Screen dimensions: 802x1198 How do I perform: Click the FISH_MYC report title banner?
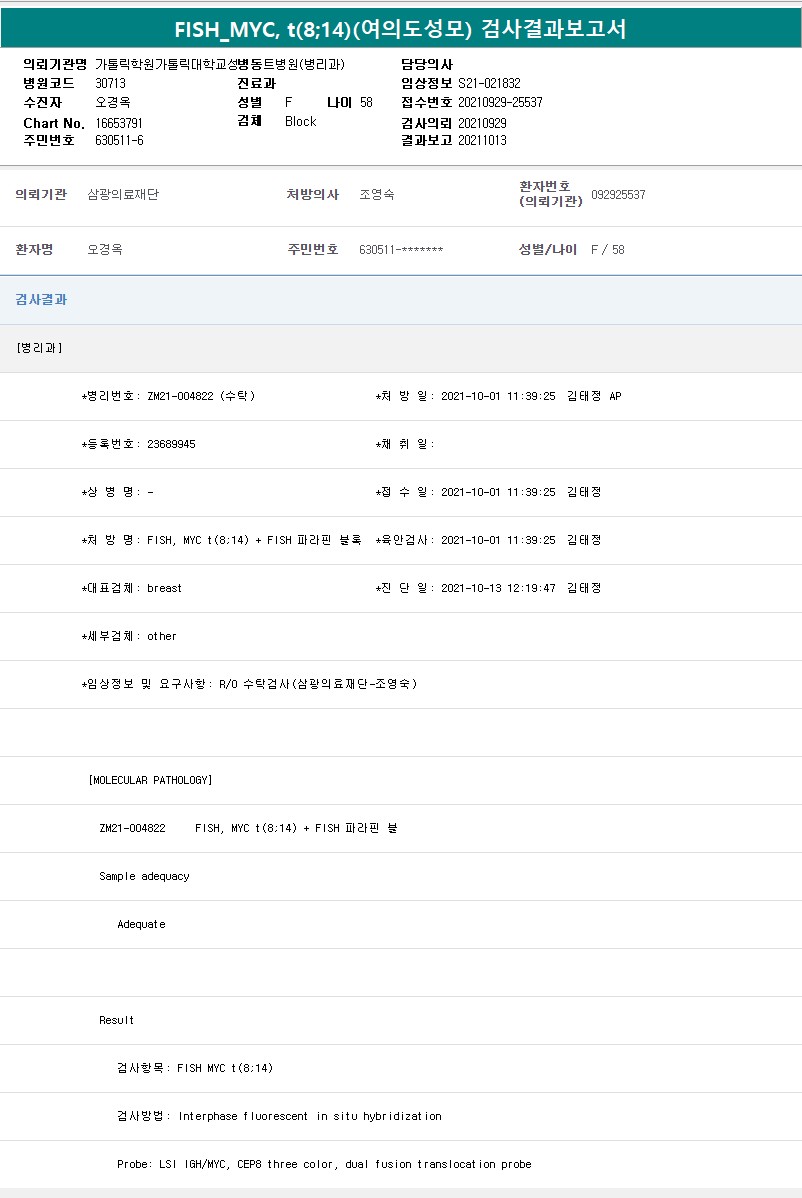click(400, 29)
